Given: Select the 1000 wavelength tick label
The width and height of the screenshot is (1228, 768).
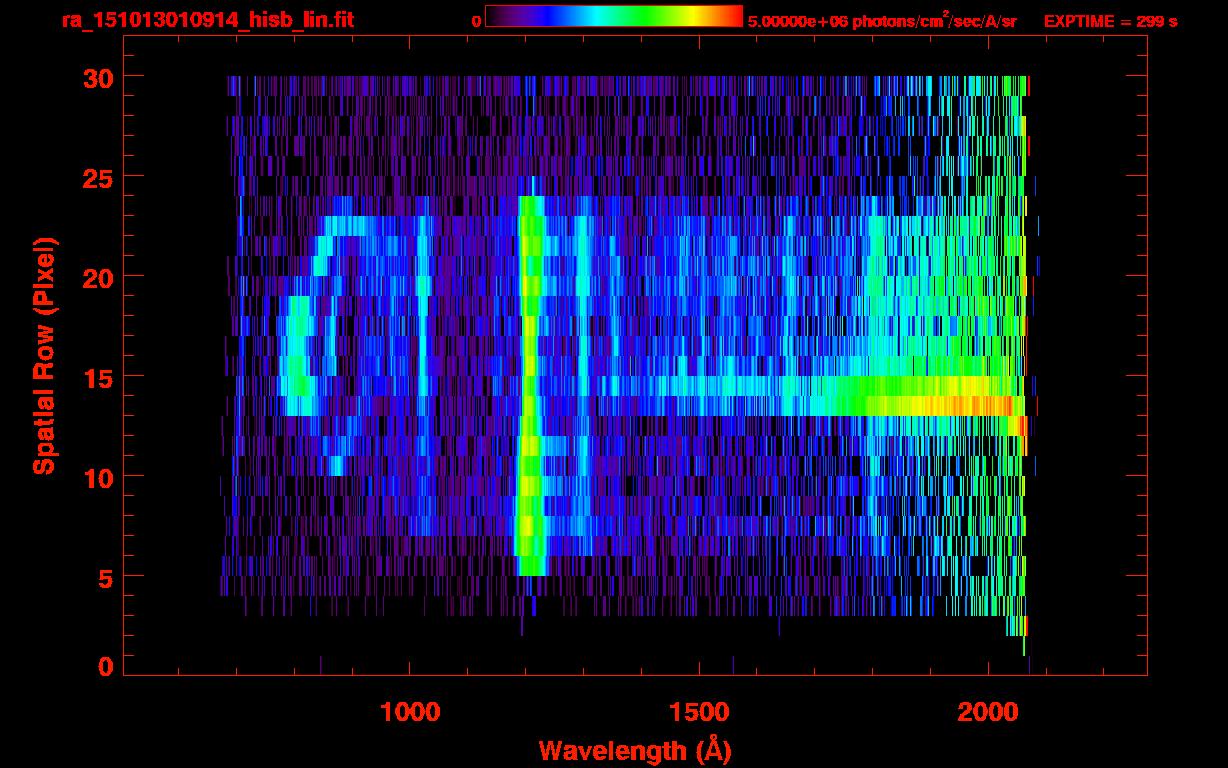Looking at the screenshot, I should pyautogui.click(x=410, y=712).
